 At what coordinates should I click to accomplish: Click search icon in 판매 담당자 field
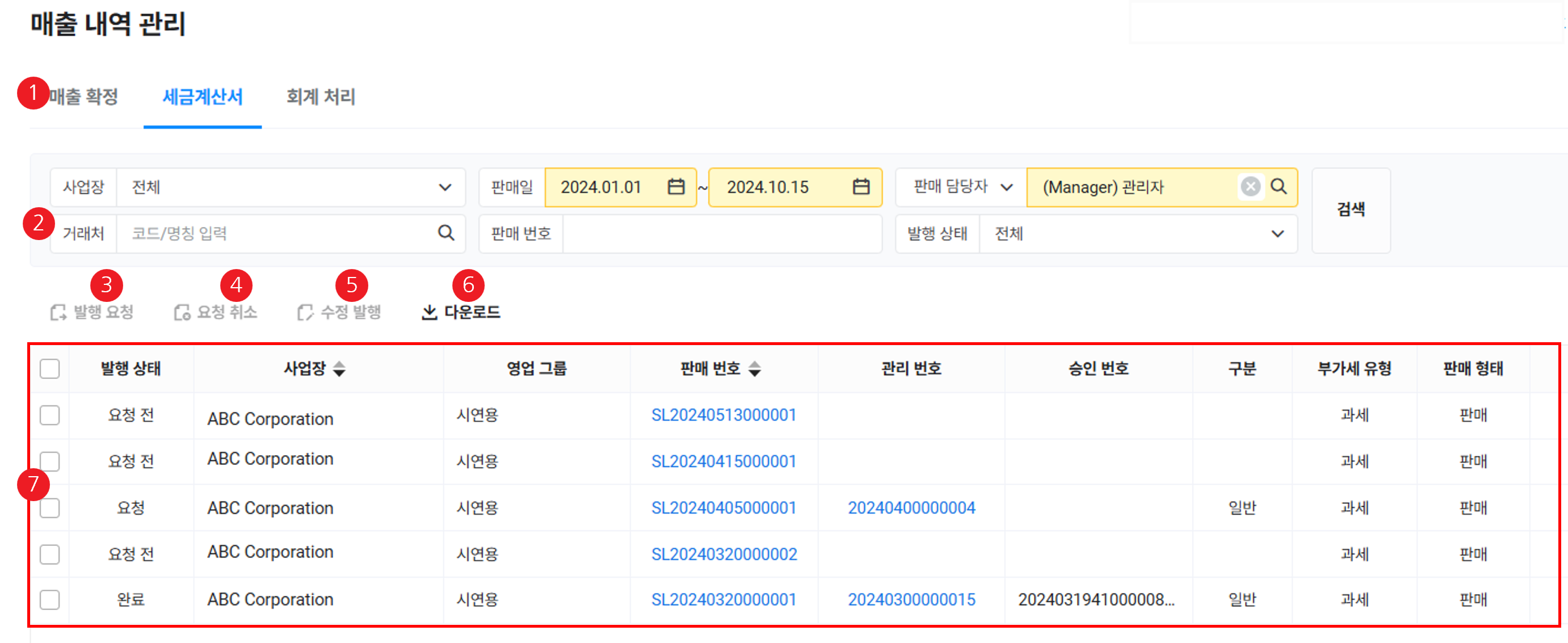coord(1279,186)
